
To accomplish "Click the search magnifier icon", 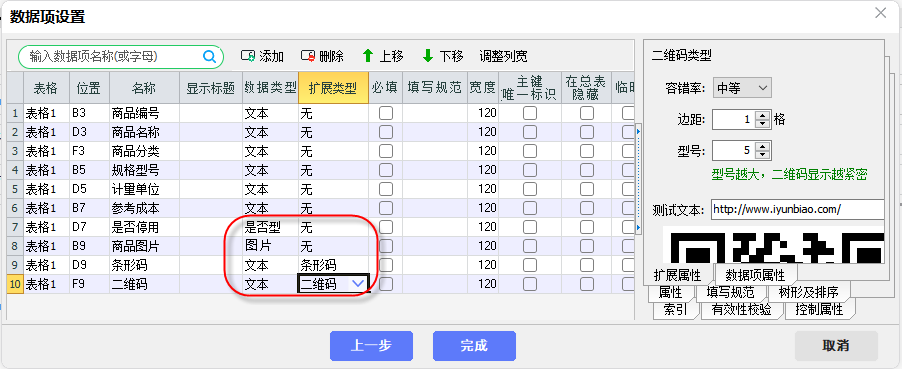I will [209, 56].
